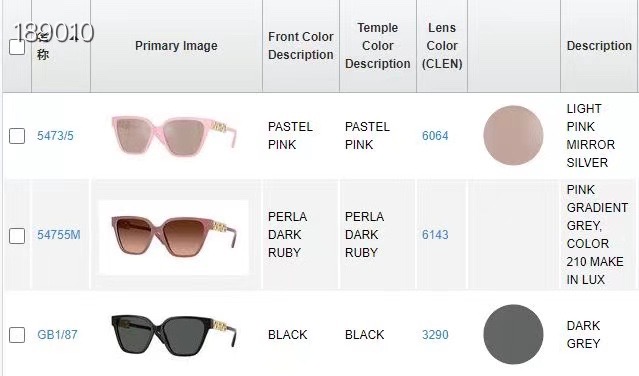Select the dark grey lens color swatch
The width and height of the screenshot is (639, 376).
513,334
